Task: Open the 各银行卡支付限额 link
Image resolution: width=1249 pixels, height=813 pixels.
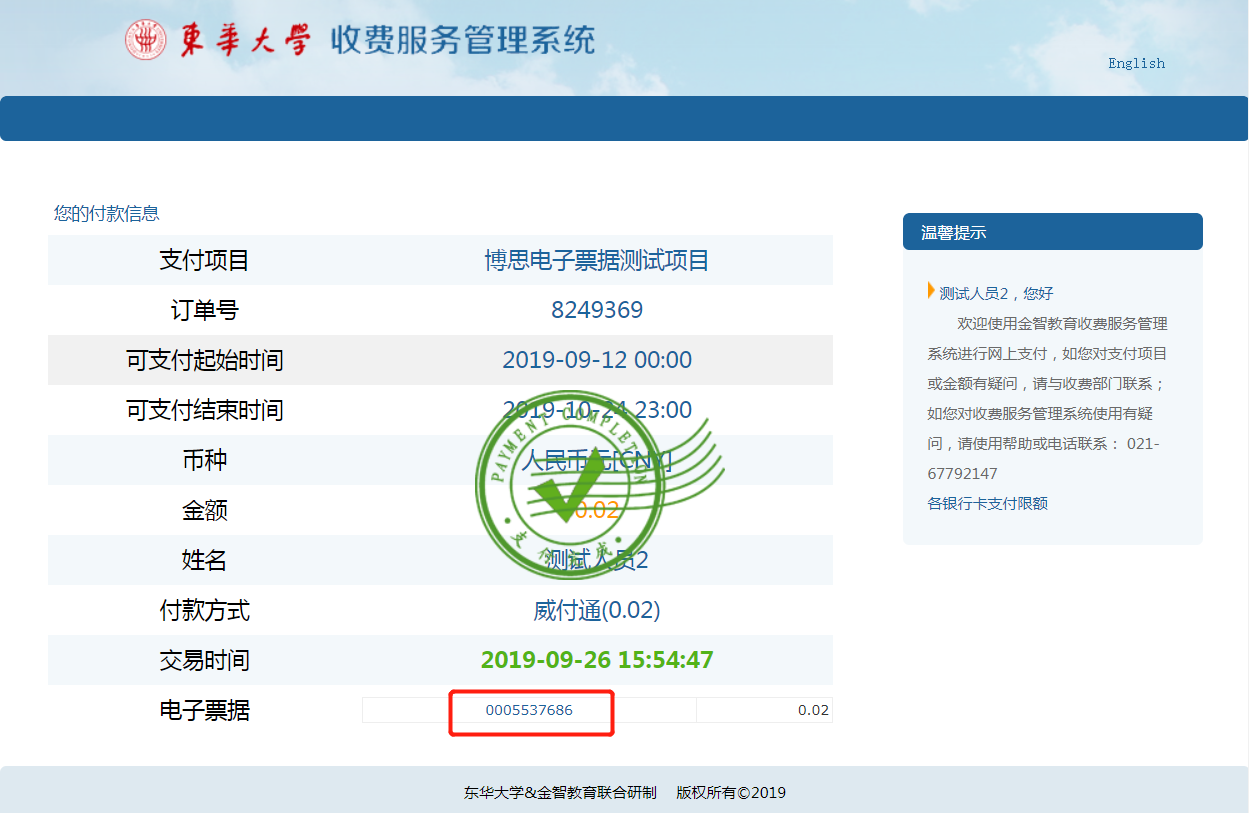Action: click(987, 503)
